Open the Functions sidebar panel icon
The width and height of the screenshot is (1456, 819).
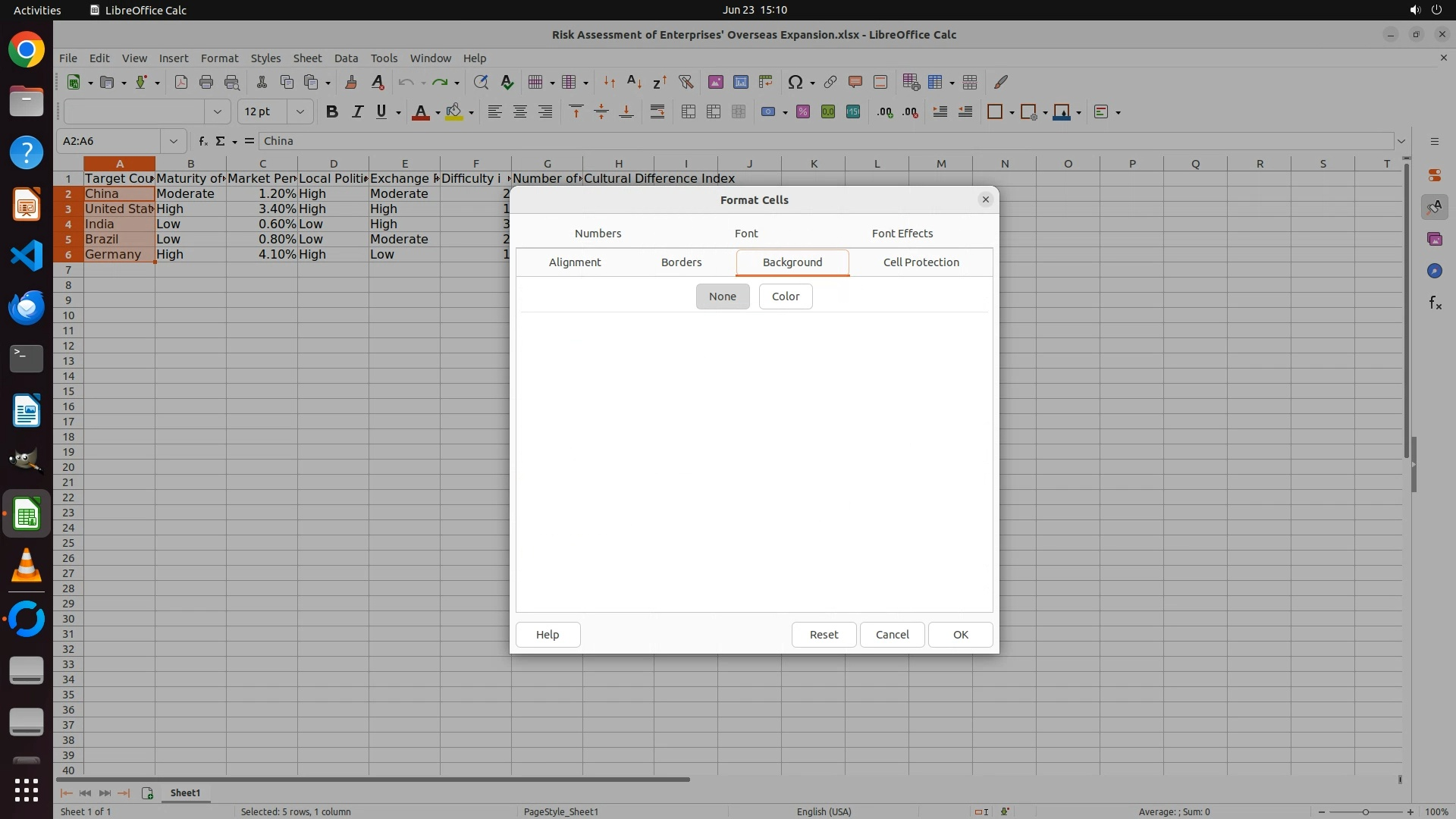coord(1435,303)
